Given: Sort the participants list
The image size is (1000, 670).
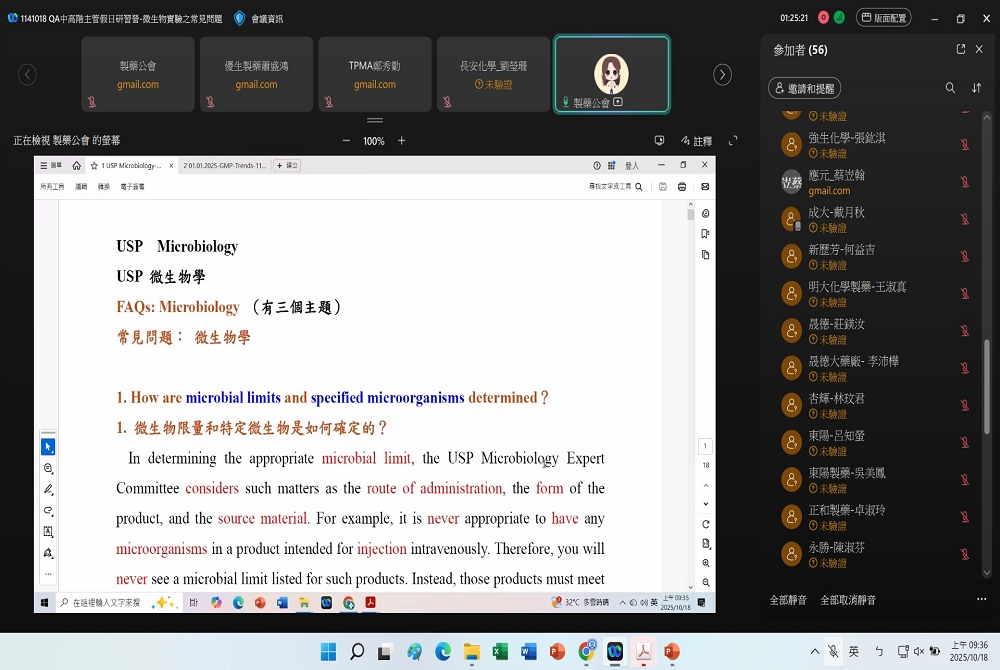Looking at the screenshot, I should (977, 88).
